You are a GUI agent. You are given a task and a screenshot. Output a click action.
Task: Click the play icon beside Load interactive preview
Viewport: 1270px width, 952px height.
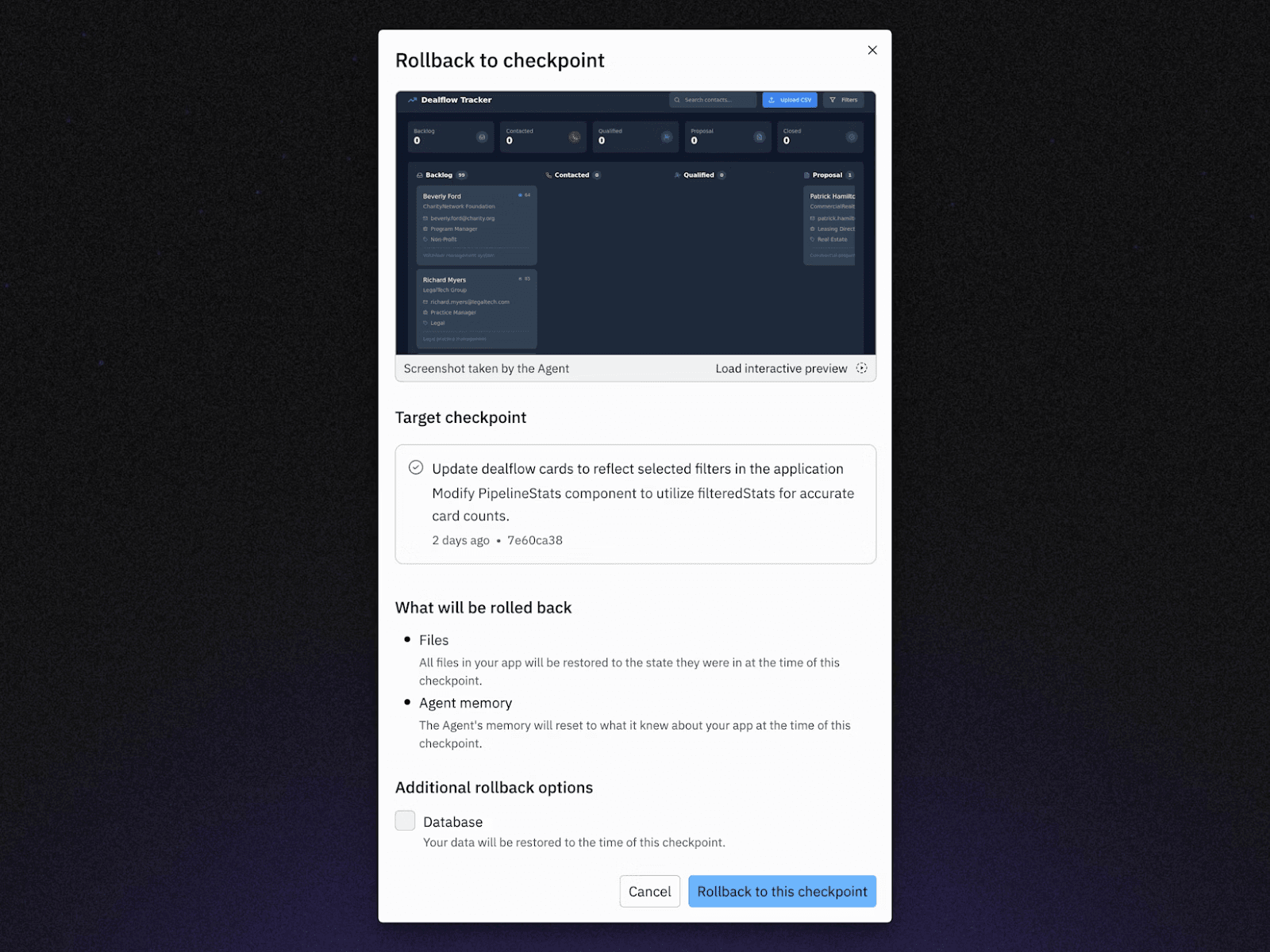(861, 368)
